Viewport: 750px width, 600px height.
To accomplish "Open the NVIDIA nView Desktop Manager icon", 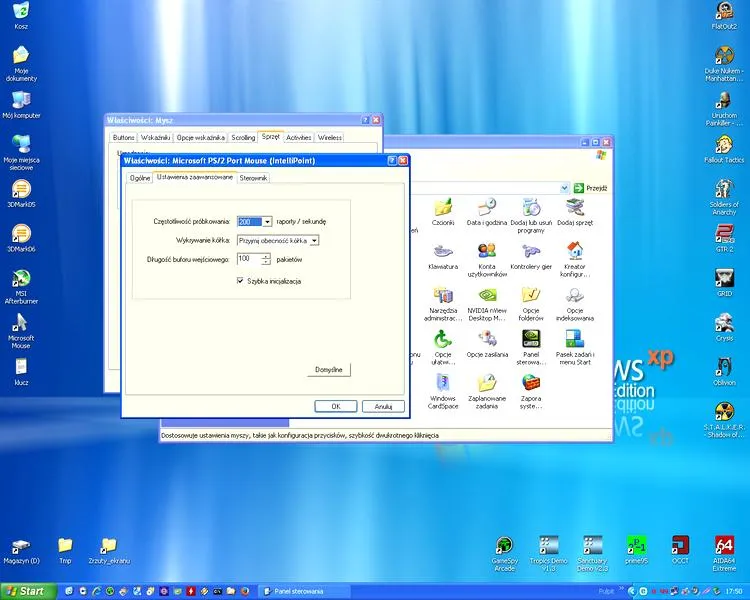I will click(486, 304).
